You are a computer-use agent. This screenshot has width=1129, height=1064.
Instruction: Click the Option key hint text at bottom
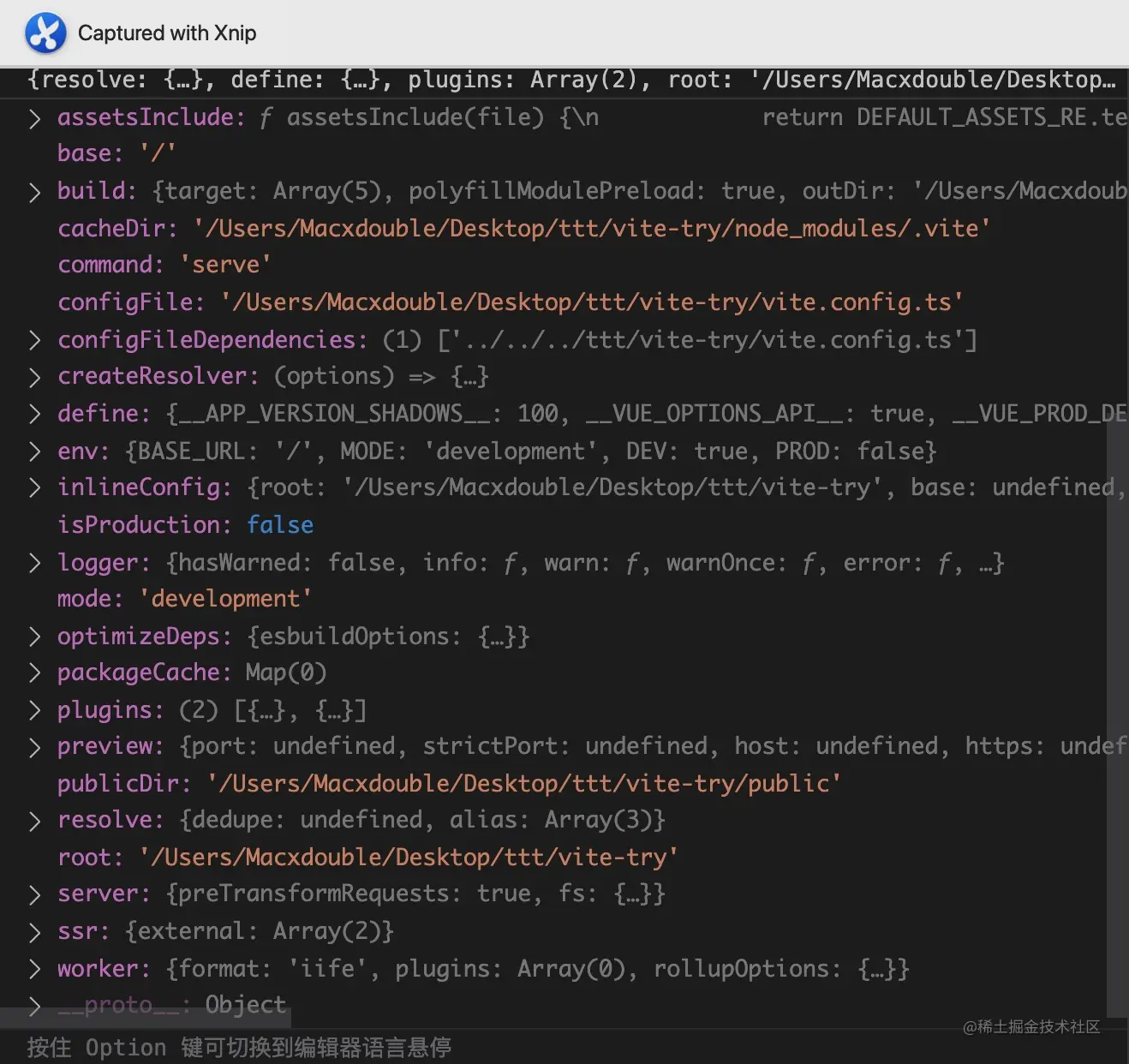pos(239,1048)
